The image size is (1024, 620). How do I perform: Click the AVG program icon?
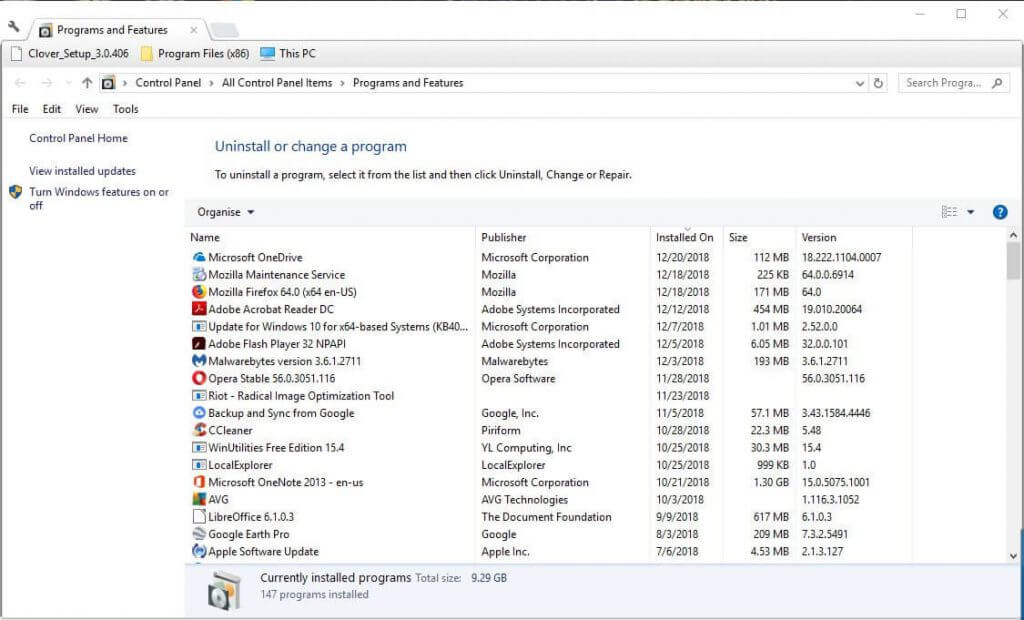click(x=199, y=500)
